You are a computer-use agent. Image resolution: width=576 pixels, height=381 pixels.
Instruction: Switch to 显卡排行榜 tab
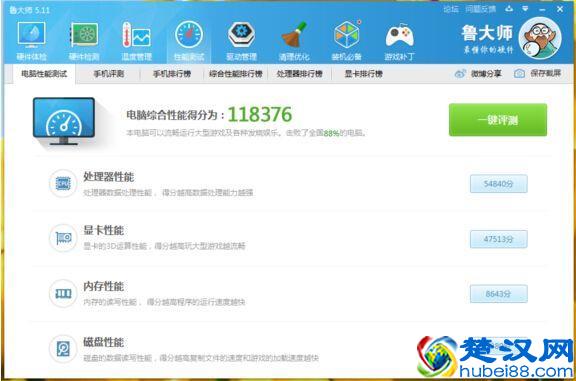pos(363,74)
